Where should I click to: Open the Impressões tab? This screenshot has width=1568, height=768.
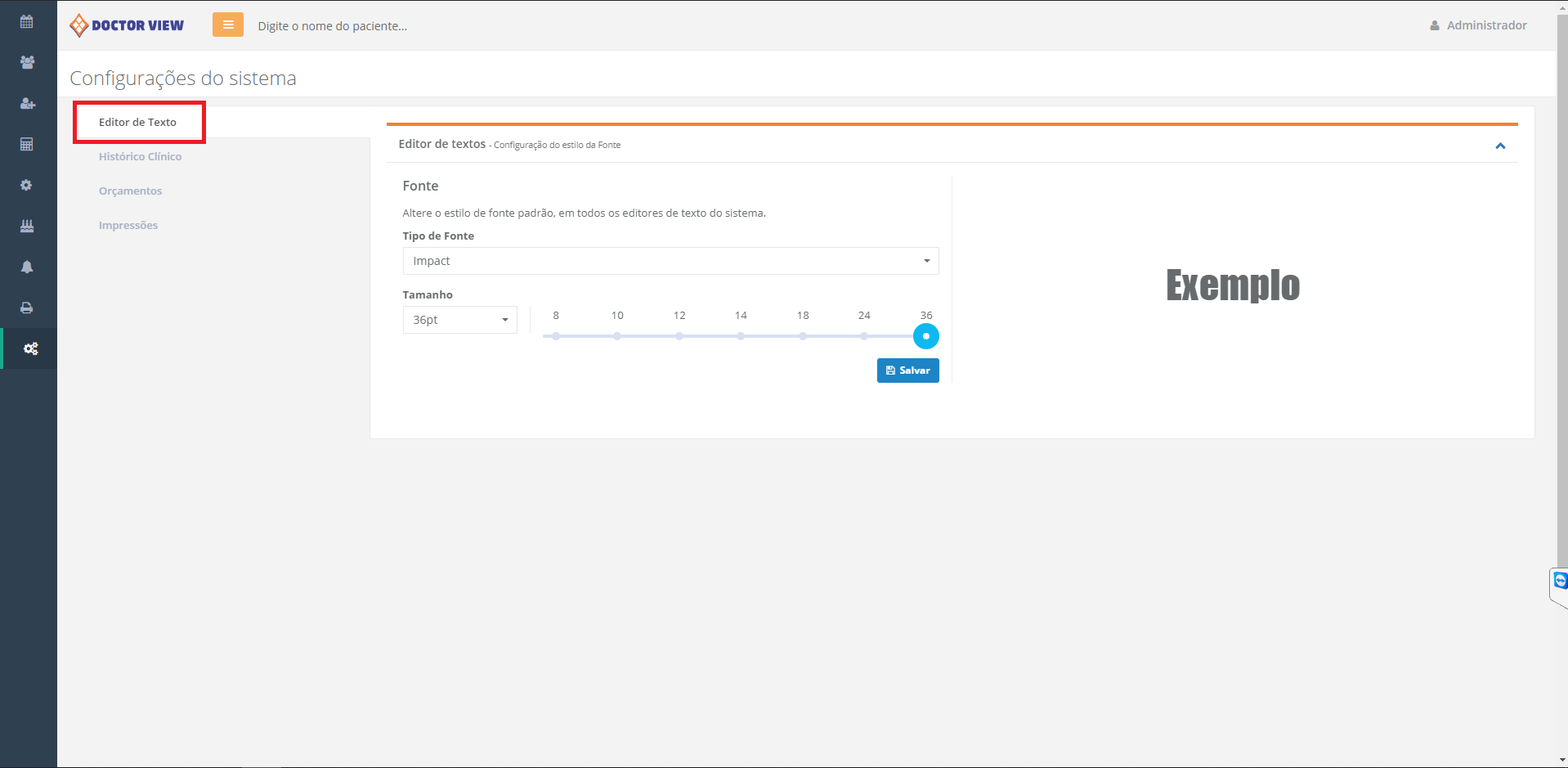[128, 226]
